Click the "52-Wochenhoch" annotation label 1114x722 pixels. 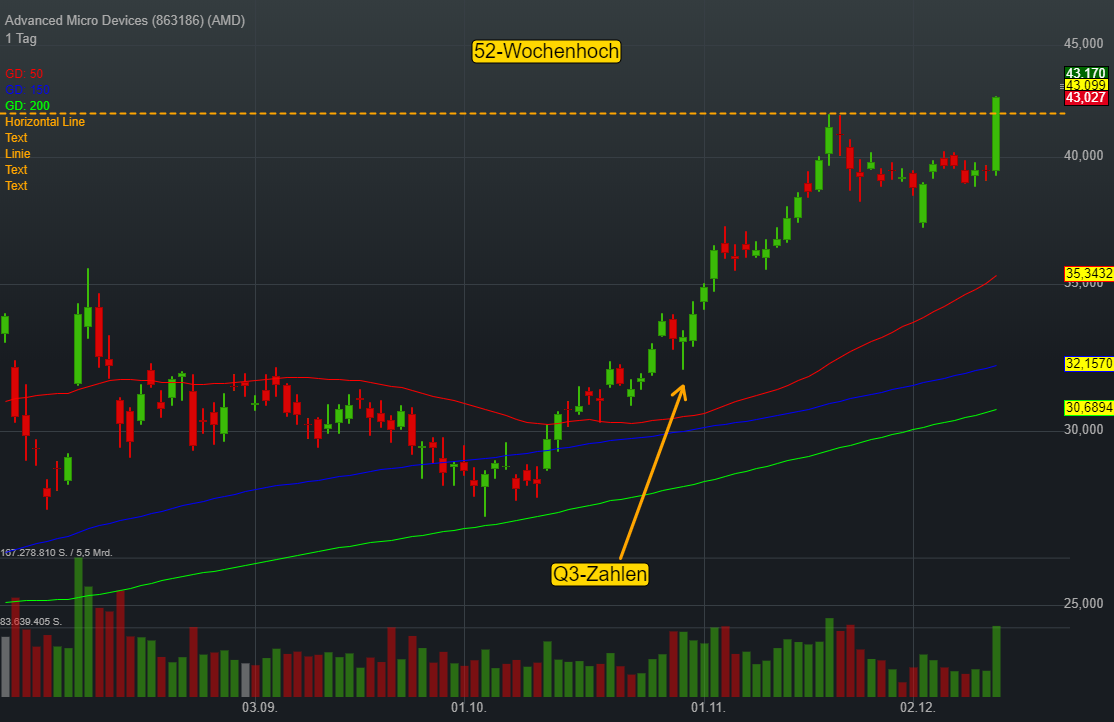(546, 51)
